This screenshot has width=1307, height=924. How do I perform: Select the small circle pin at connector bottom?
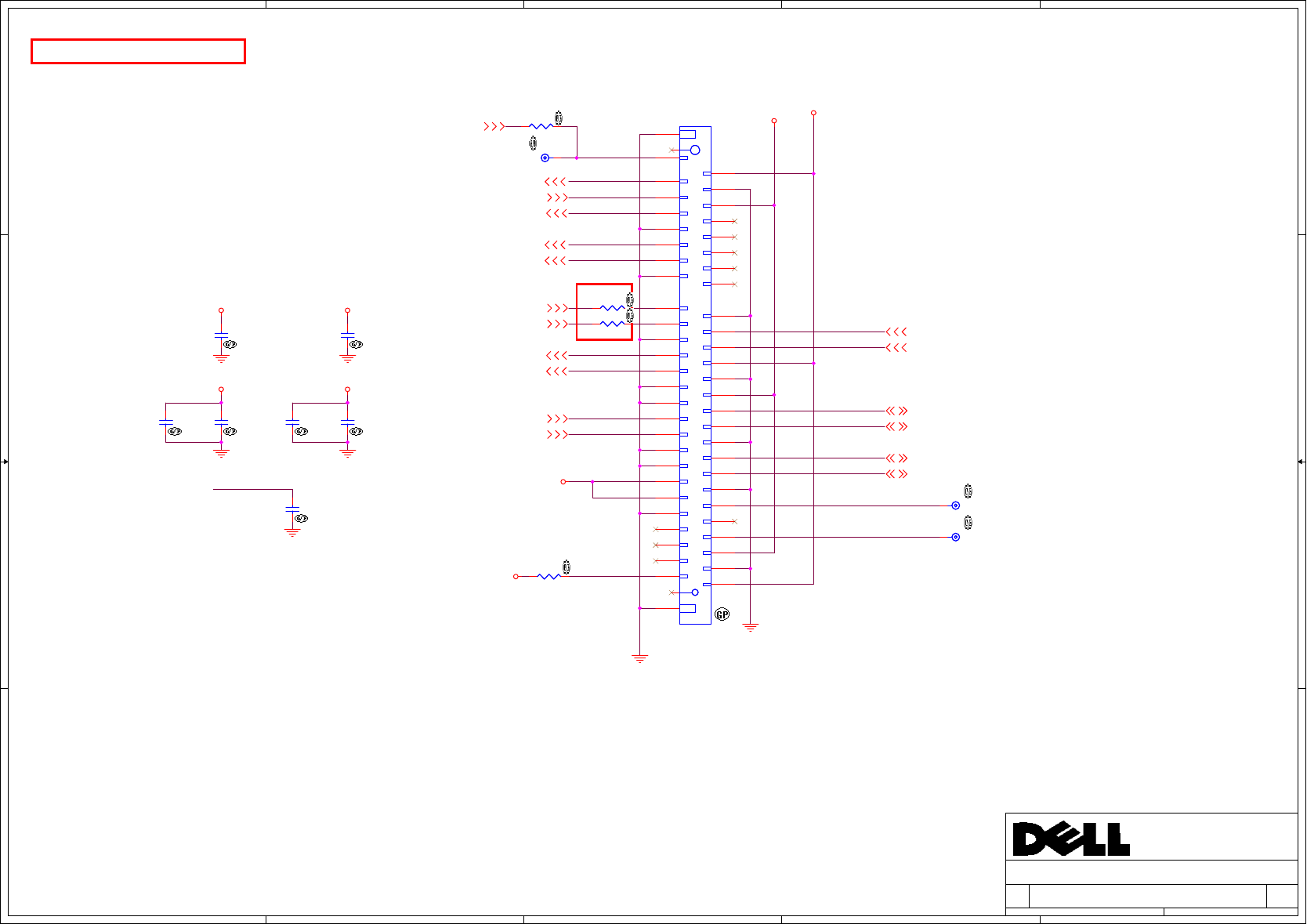click(x=695, y=592)
